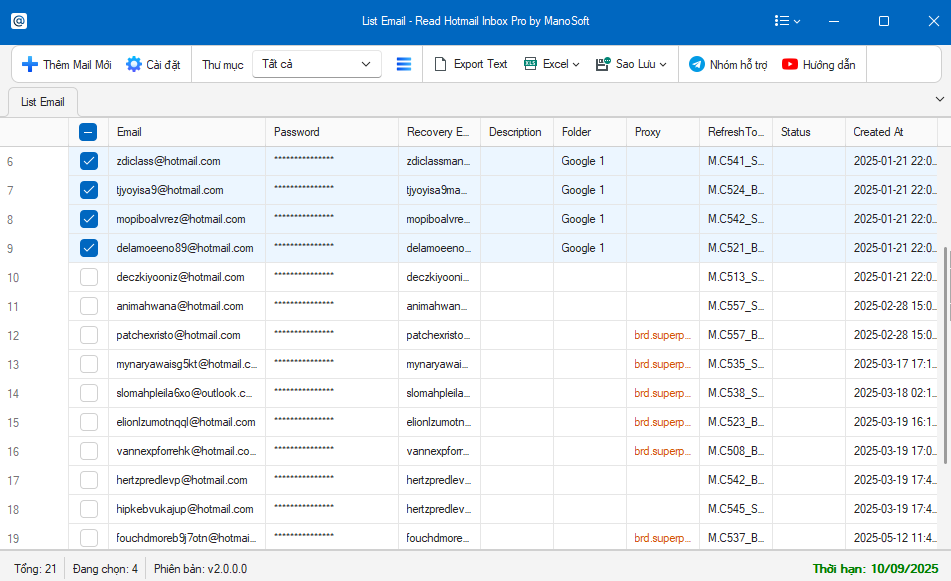951x581 pixels.
Task: Expand the tab overflow chevron at the right of the tab strip
Action: [939, 99]
